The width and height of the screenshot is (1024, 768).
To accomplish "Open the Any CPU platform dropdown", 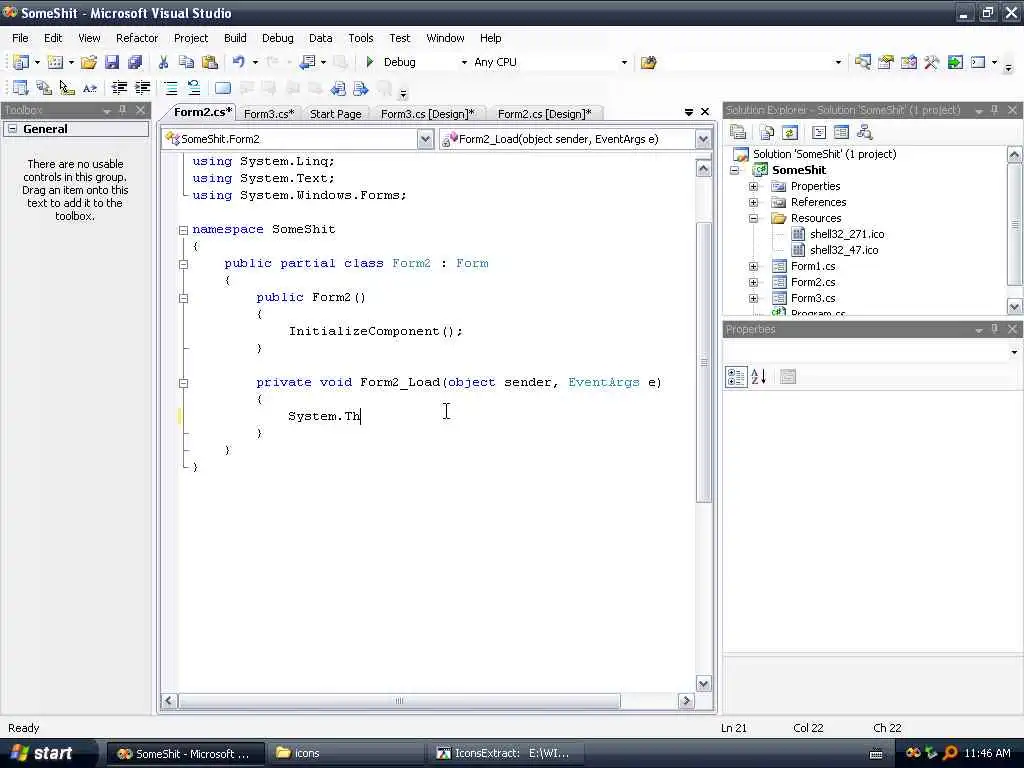I will 624,62.
